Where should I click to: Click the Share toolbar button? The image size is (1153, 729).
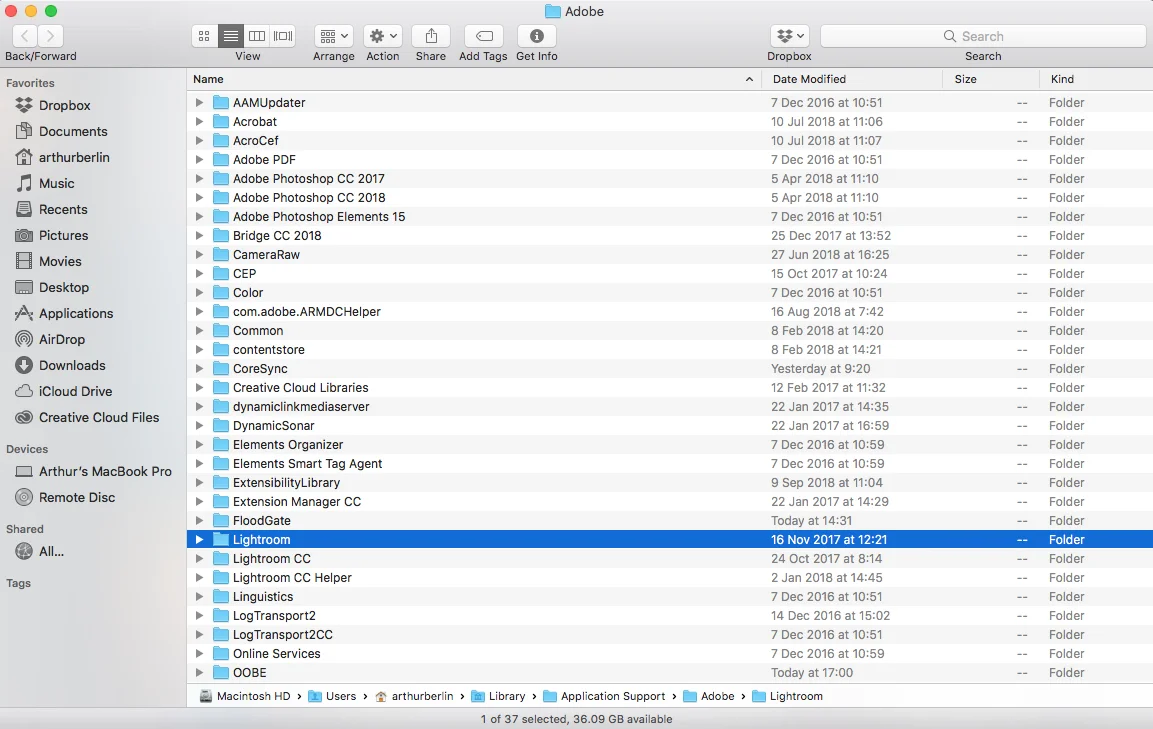(431, 36)
